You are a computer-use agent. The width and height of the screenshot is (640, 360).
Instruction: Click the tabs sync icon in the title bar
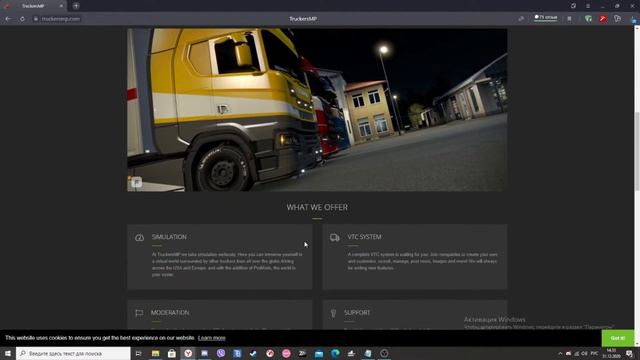(x=573, y=6)
